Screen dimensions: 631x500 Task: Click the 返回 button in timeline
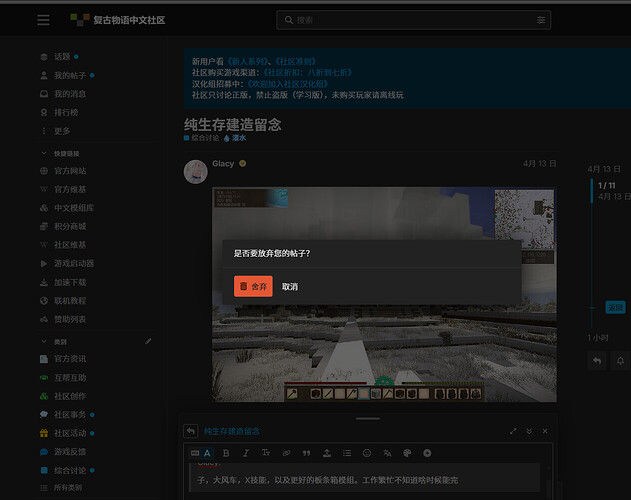coord(615,308)
